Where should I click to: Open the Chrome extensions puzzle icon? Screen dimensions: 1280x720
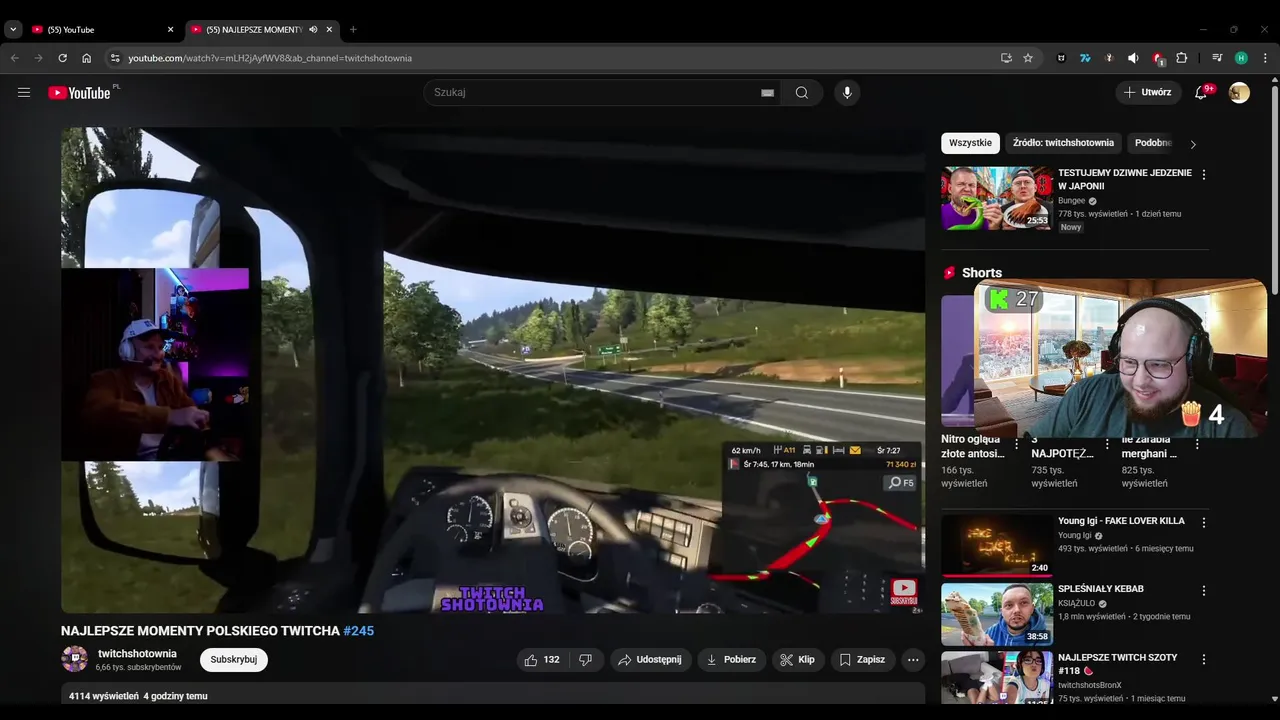(1181, 58)
